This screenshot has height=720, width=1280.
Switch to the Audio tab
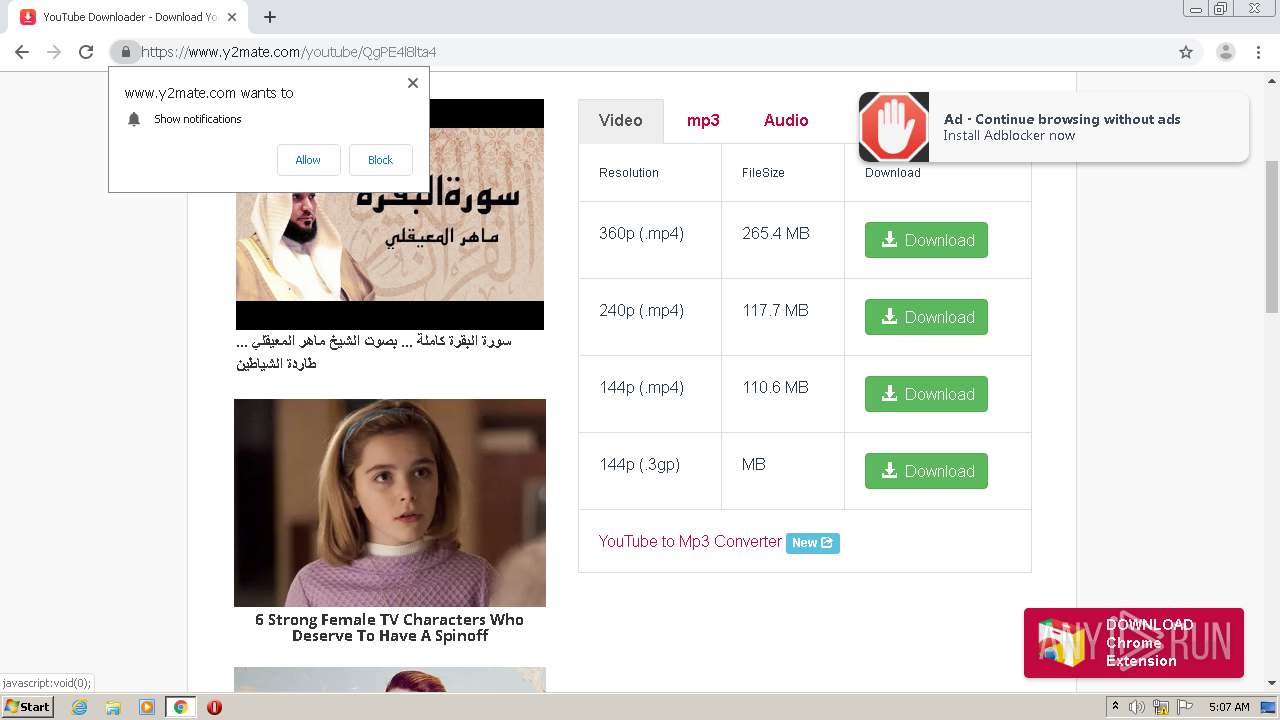[786, 120]
